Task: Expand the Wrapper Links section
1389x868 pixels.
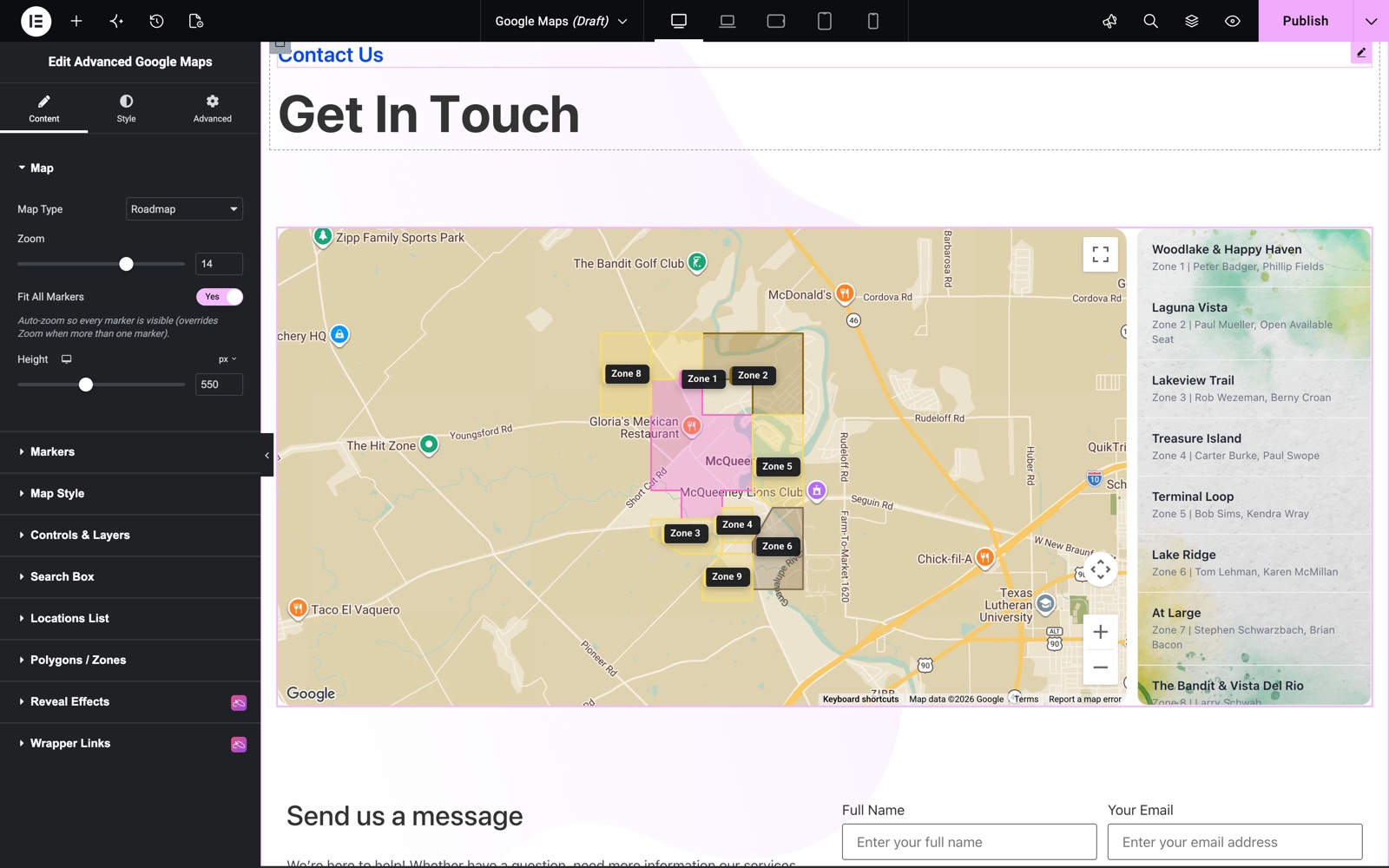Action: click(130, 744)
